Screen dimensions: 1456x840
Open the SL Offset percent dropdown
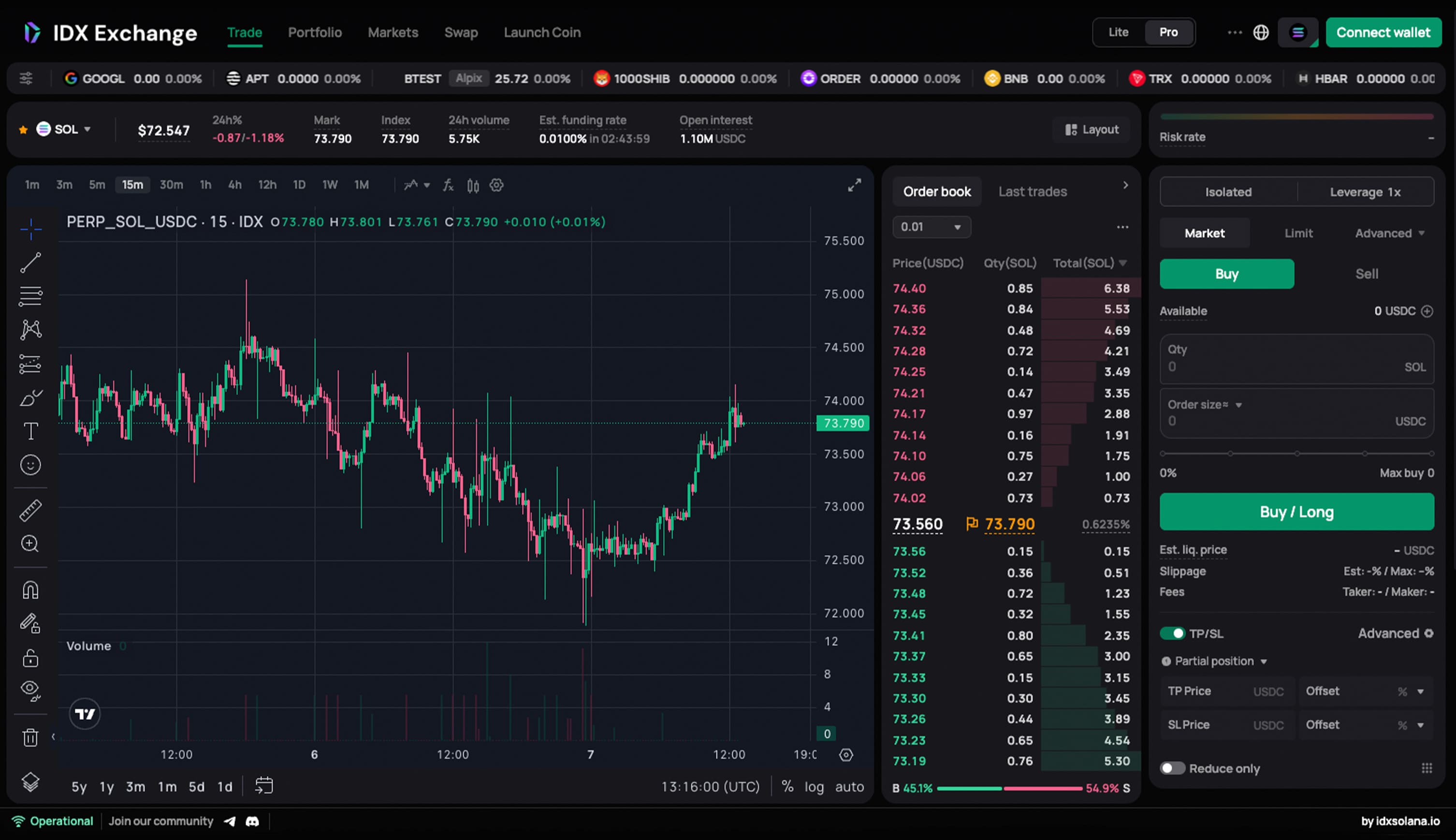[1411, 725]
